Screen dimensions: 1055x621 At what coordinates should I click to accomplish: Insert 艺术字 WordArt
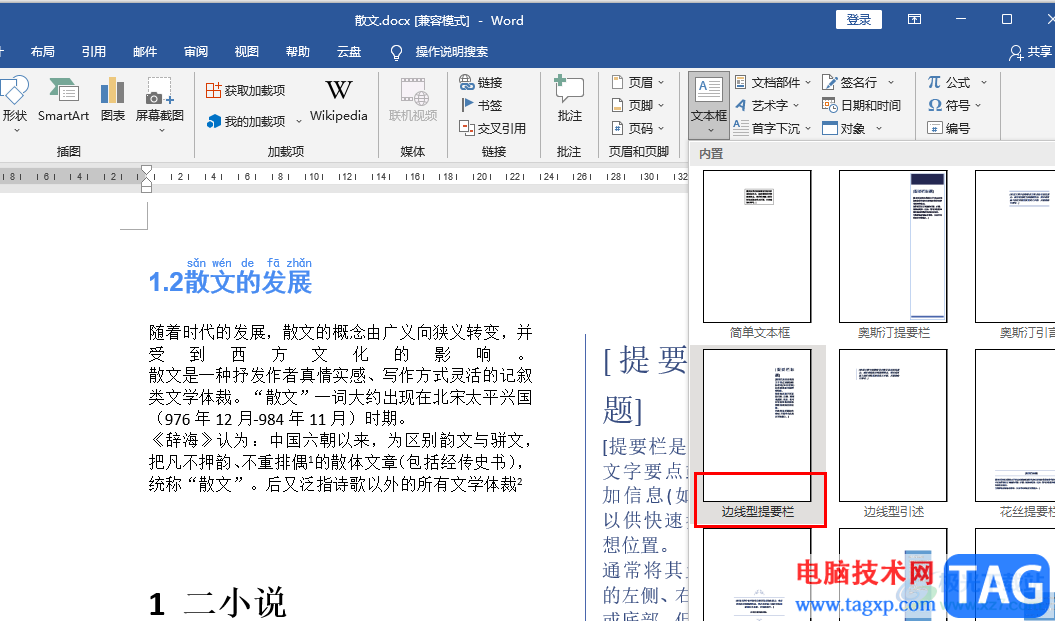766,106
